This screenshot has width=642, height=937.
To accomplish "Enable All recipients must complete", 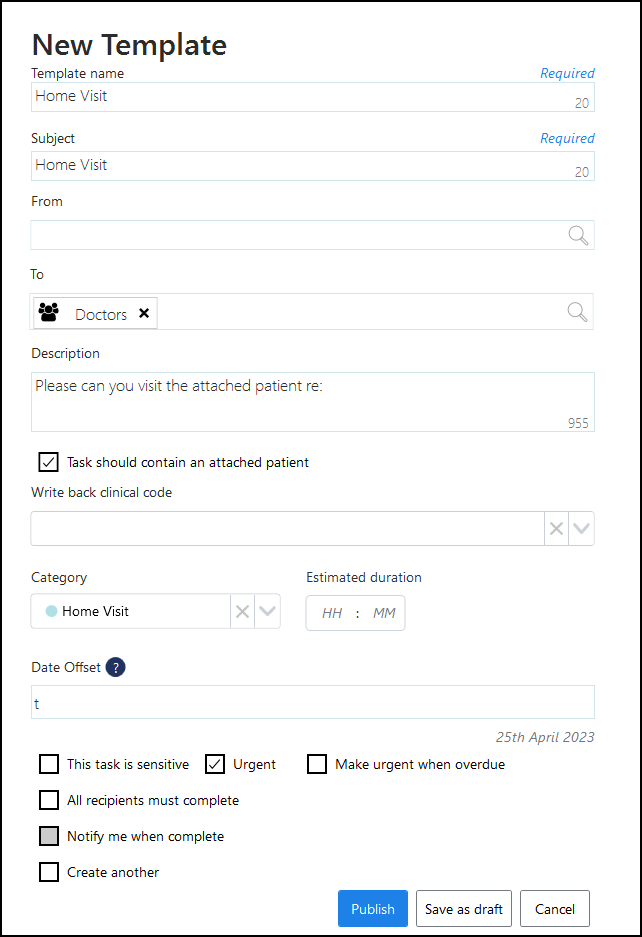I will pos(48,800).
